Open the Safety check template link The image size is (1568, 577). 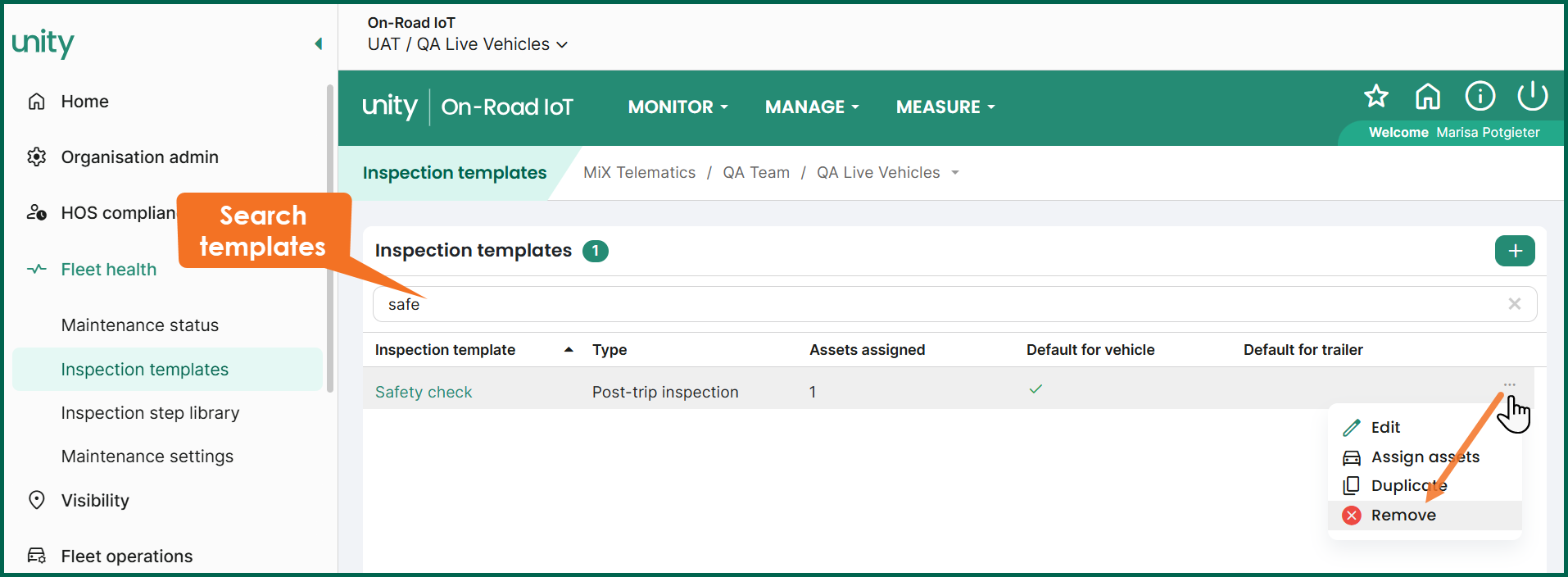pos(424,393)
